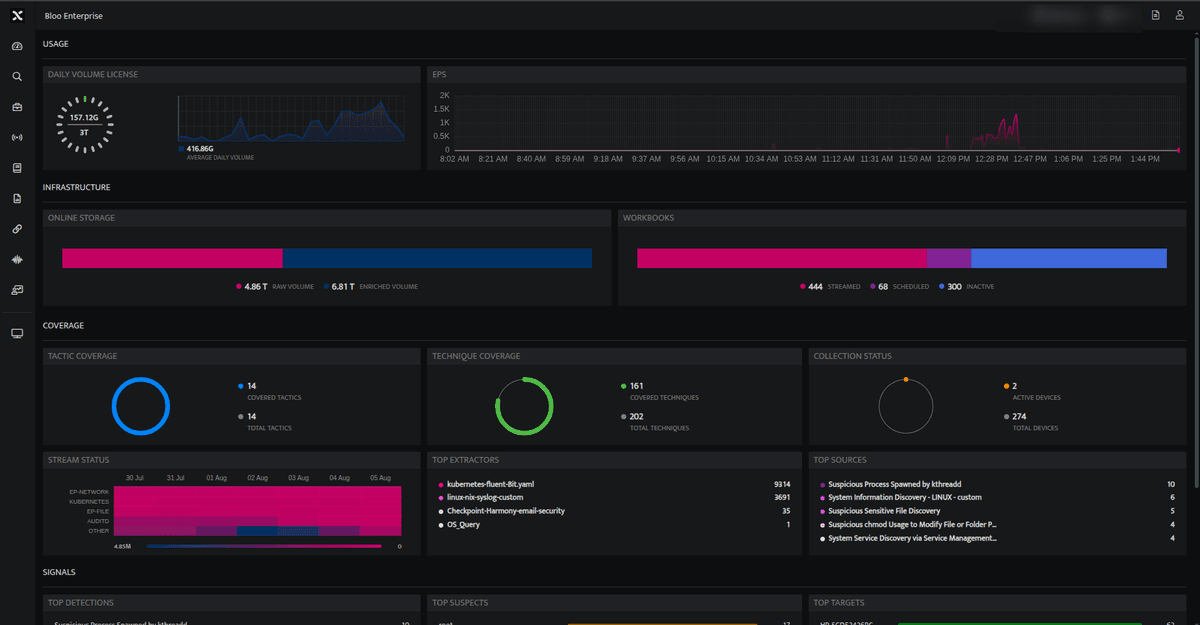
Task: Click the stream status range slider
Action: tap(264, 546)
